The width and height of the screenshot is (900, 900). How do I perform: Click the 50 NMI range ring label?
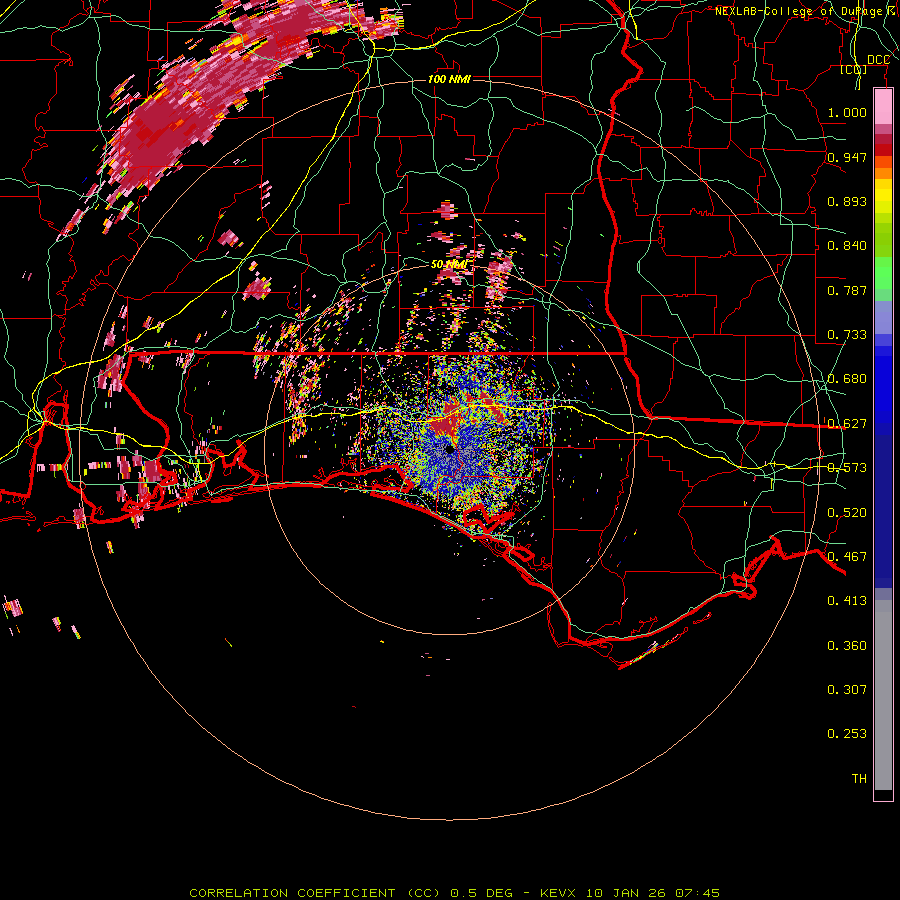click(449, 265)
